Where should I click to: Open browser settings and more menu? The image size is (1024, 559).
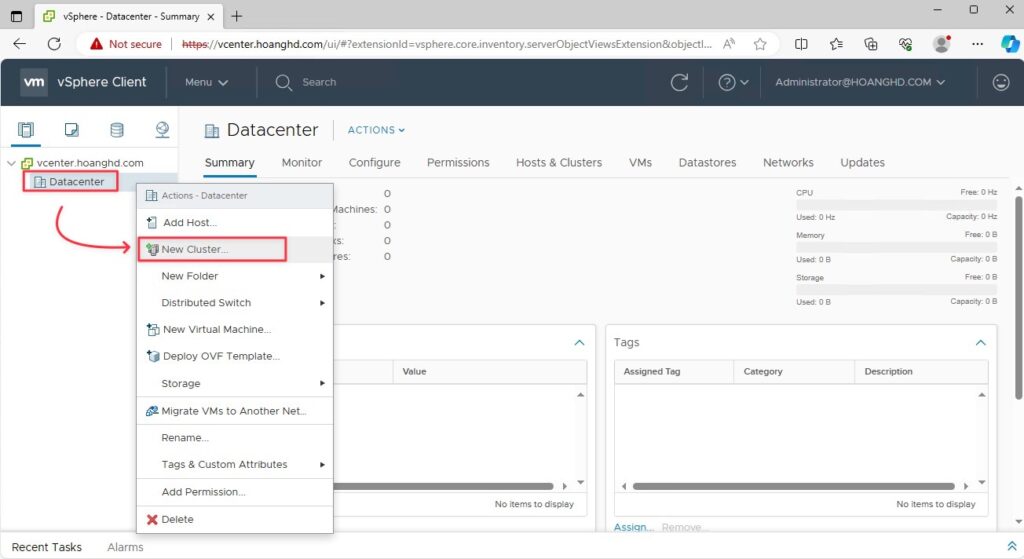click(977, 44)
